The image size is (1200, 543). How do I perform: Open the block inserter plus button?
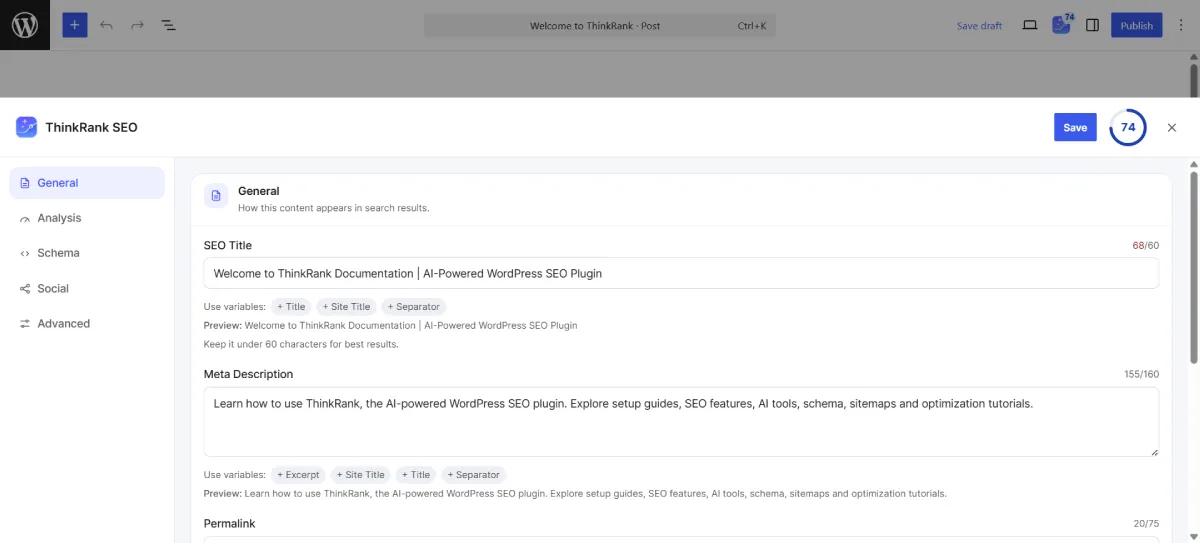click(x=75, y=25)
